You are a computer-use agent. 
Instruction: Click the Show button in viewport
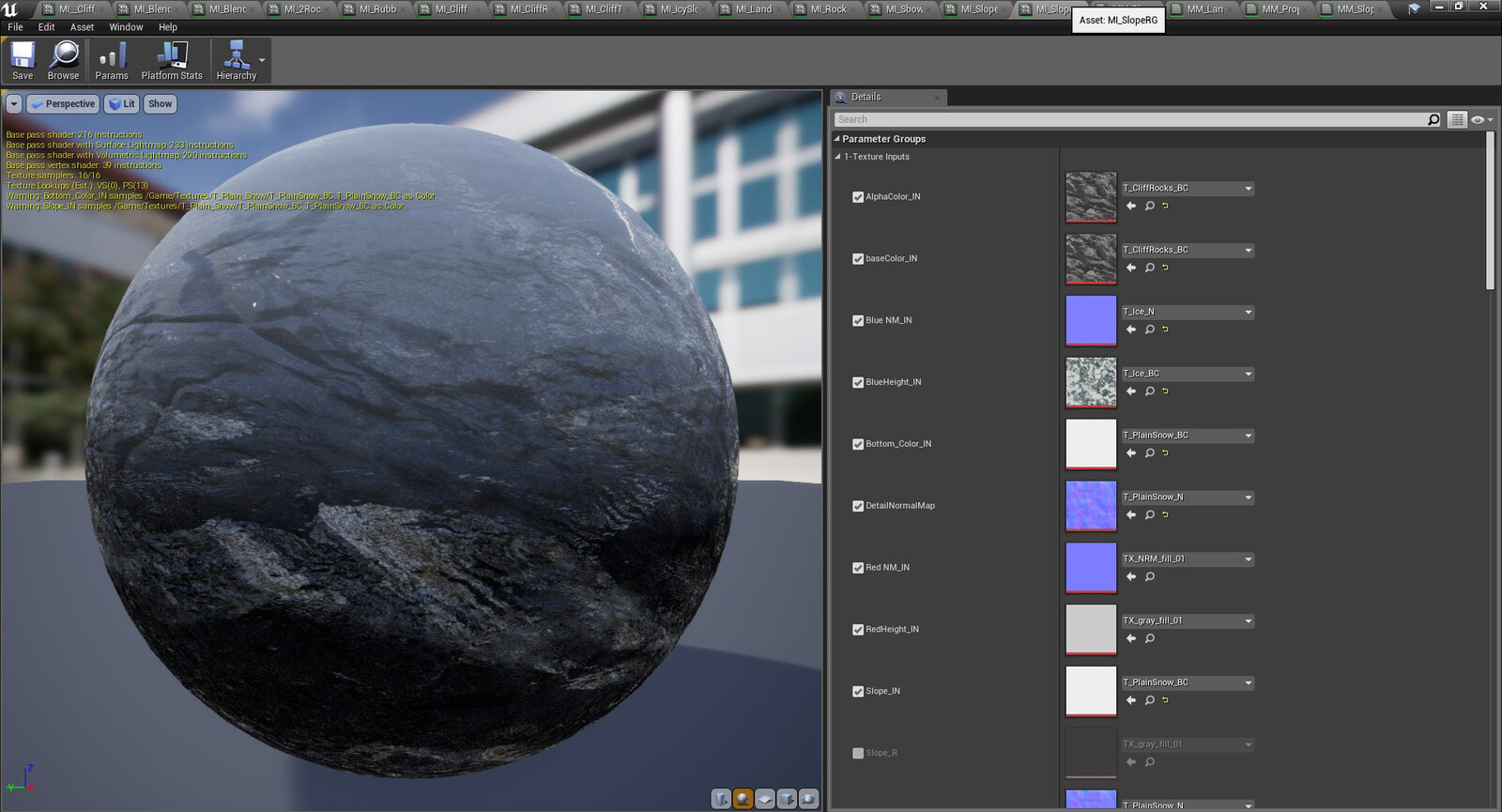coord(161,104)
